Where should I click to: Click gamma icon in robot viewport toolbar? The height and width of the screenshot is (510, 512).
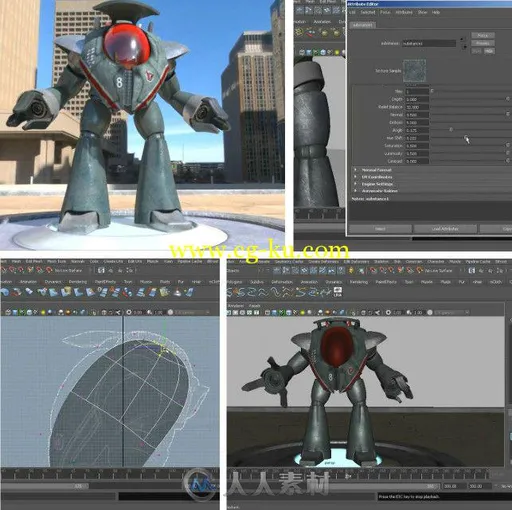(x=409, y=313)
